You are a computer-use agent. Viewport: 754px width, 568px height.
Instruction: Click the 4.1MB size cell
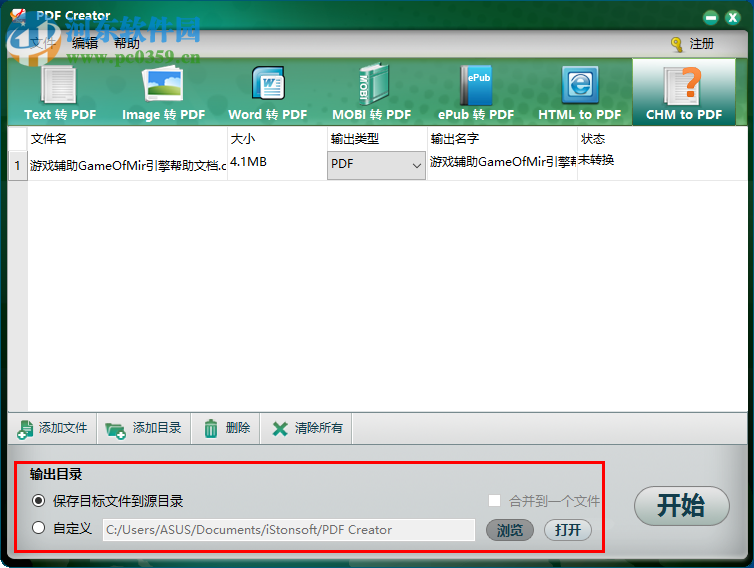[x=277, y=166]
